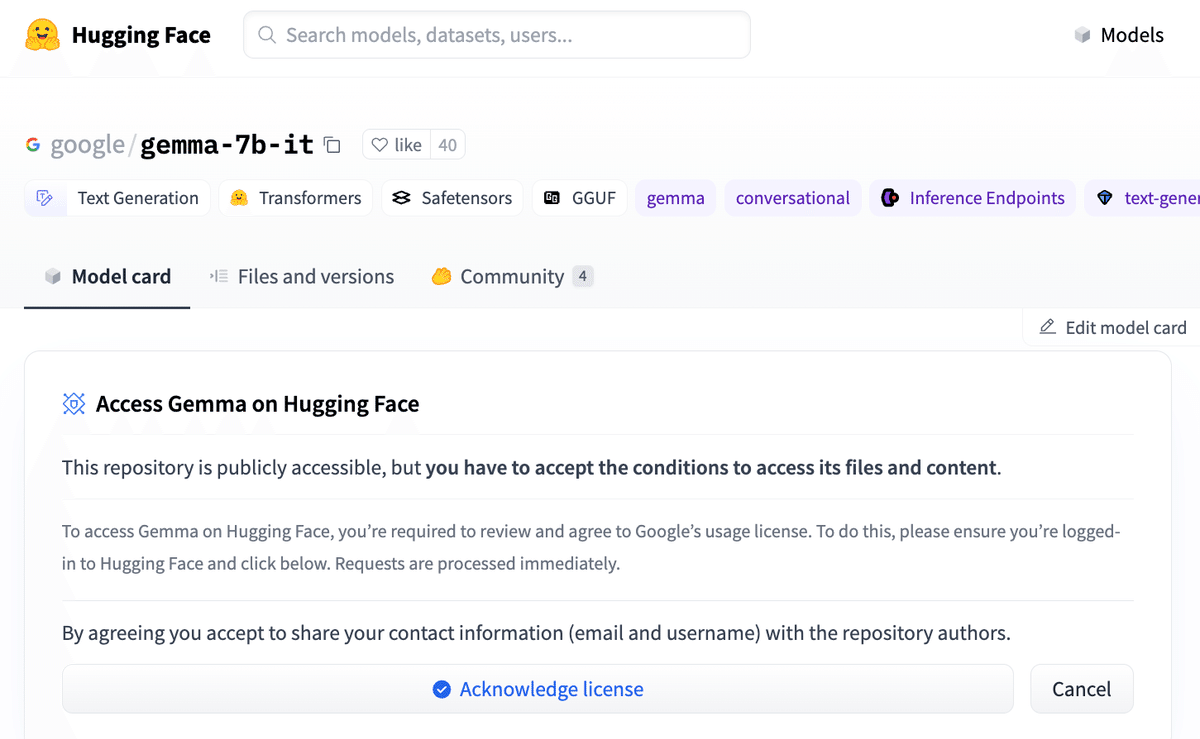
Task: Click the GGUF tag icon
Action: 552,198
